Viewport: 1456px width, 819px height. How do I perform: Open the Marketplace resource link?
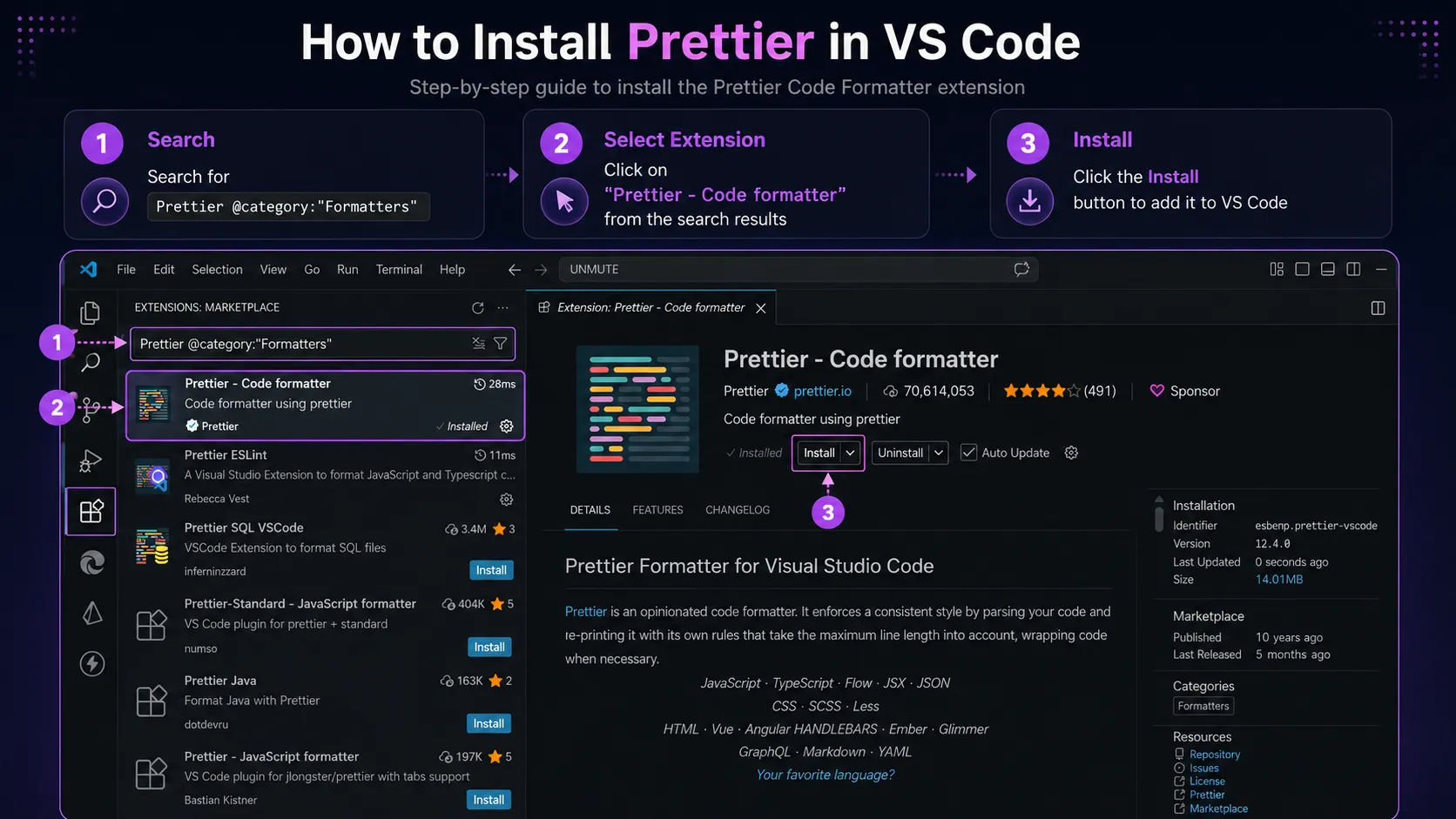1219,809
